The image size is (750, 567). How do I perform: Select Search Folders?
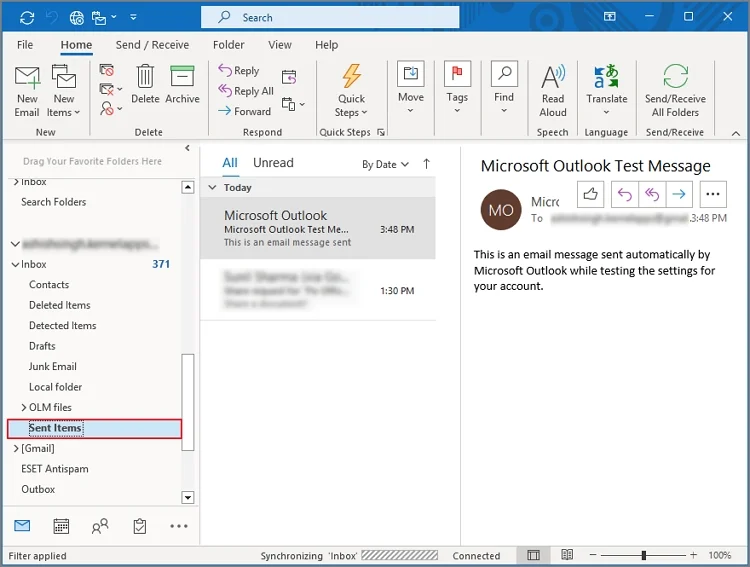click(x=54, y=202)
